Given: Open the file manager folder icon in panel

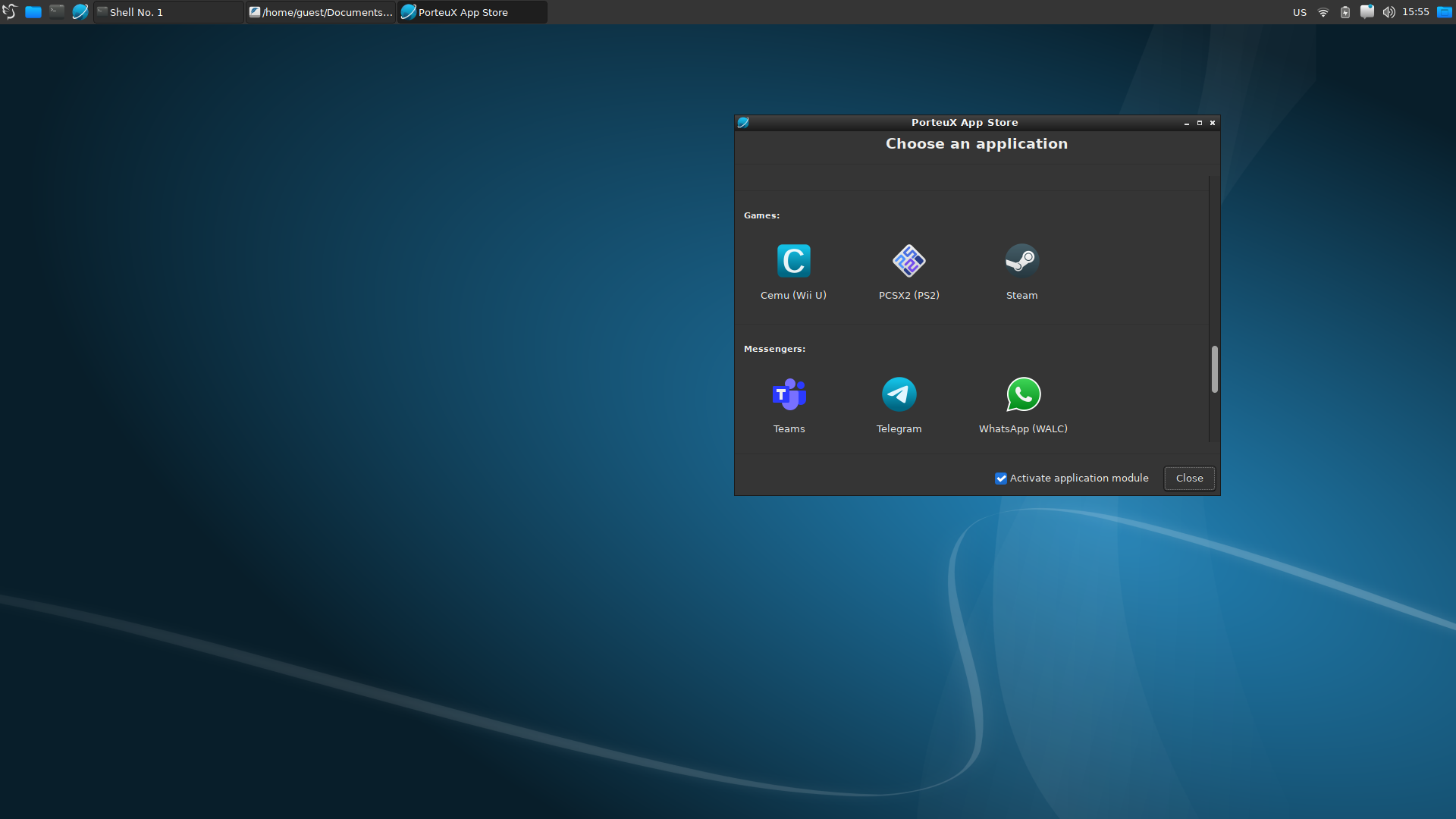Looking at the screenshot, I should pos(33,12).
